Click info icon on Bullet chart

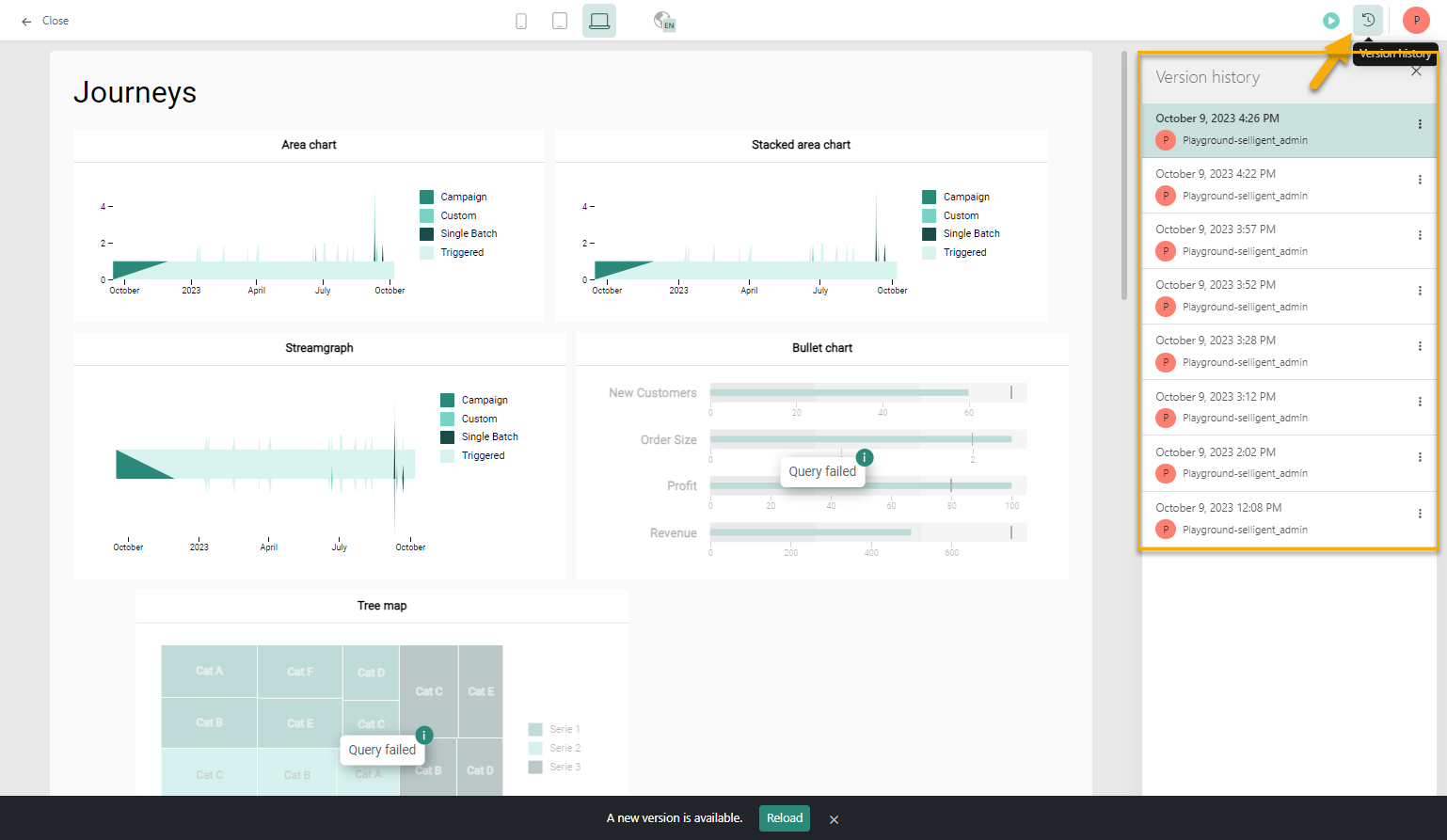pos(864,457)
